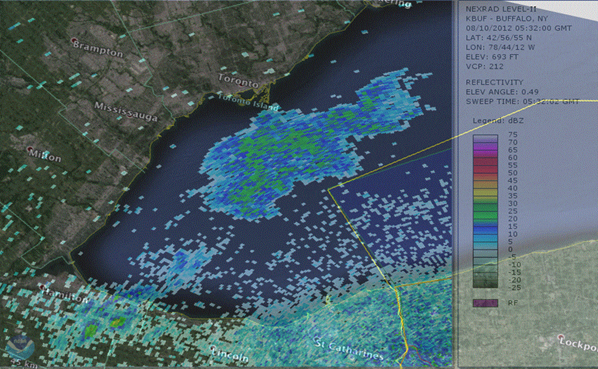Click the Legend: dBZ title
The height and width of the screenshot is (369, 598).
pos(498,121)
